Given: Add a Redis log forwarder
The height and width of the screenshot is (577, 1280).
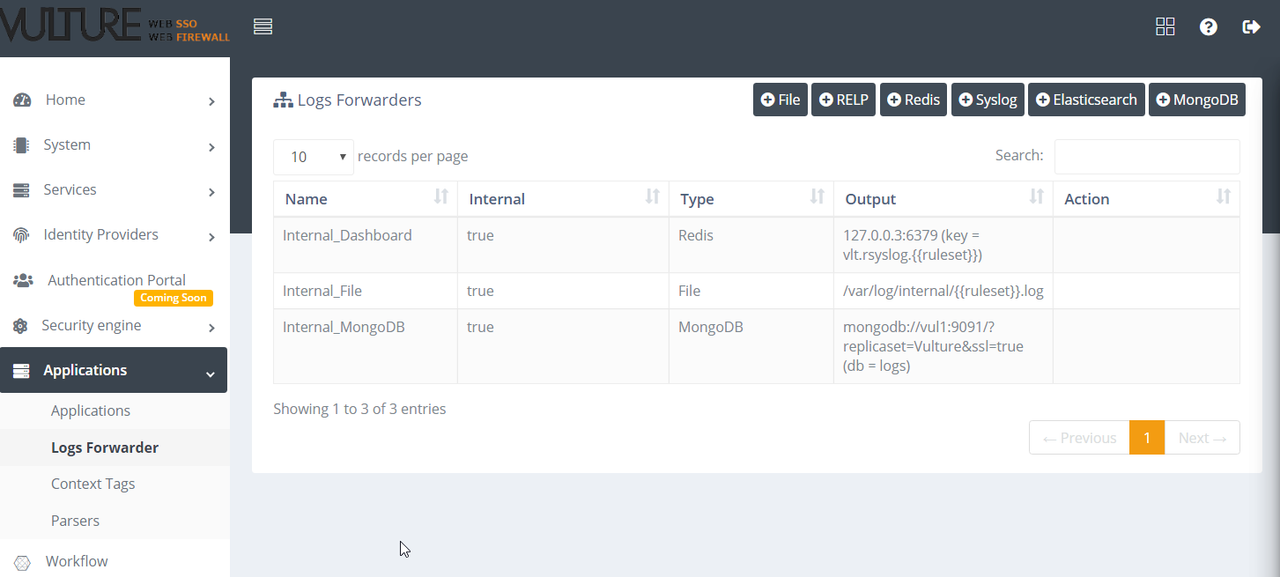Looking at the screenshot, I should 914,100.
